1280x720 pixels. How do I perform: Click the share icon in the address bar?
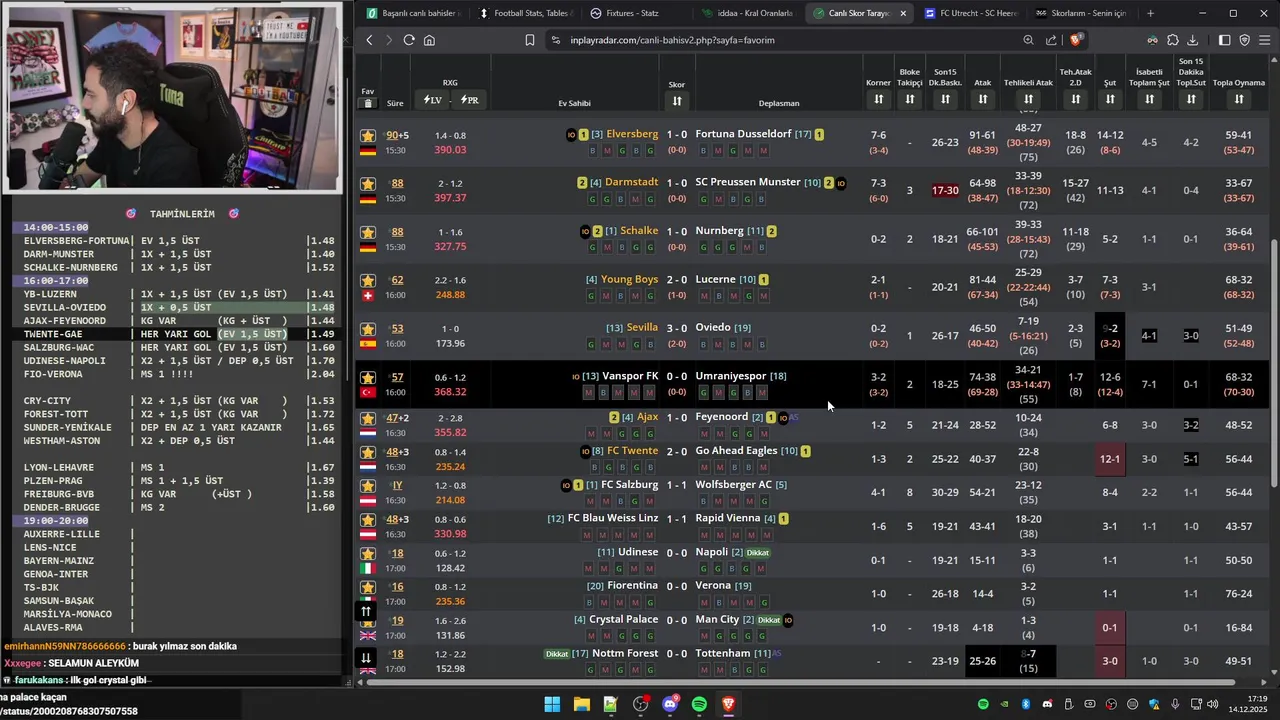coord(1051,40)
